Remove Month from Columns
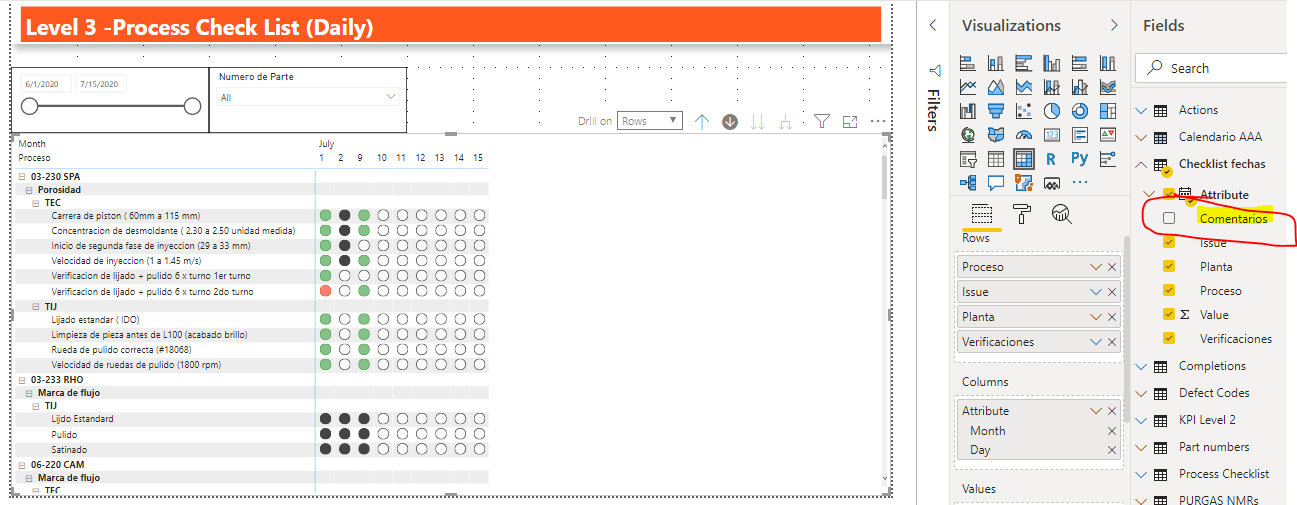This screenshot has height=505, width=1297. tap(1112, 431)
